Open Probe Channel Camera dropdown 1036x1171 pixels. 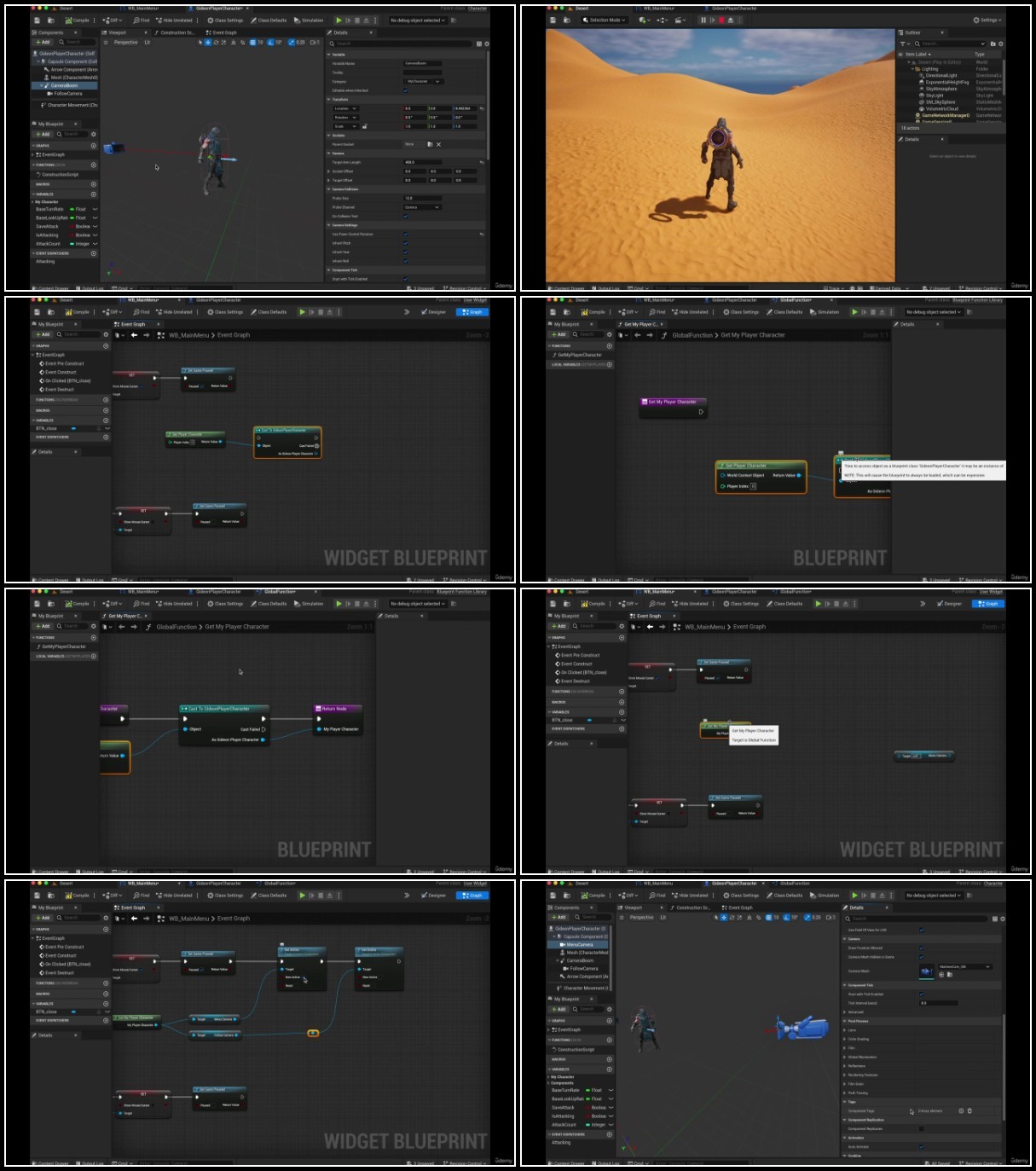422,207
